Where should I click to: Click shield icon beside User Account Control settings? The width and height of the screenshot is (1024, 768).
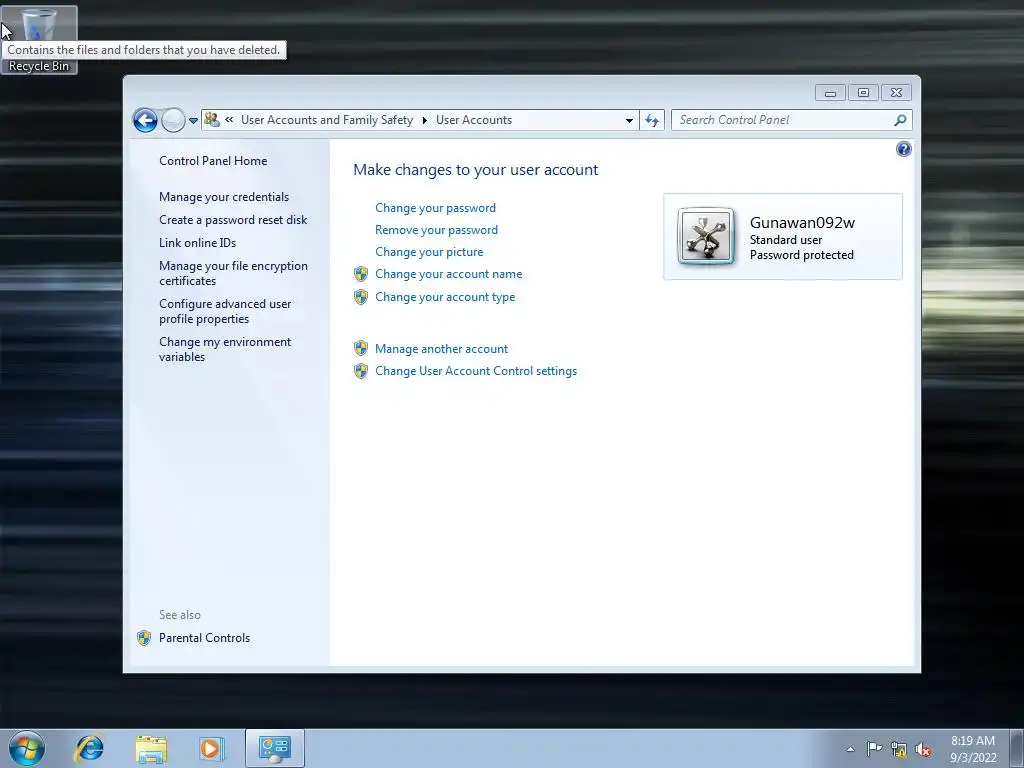coord(361,371)
